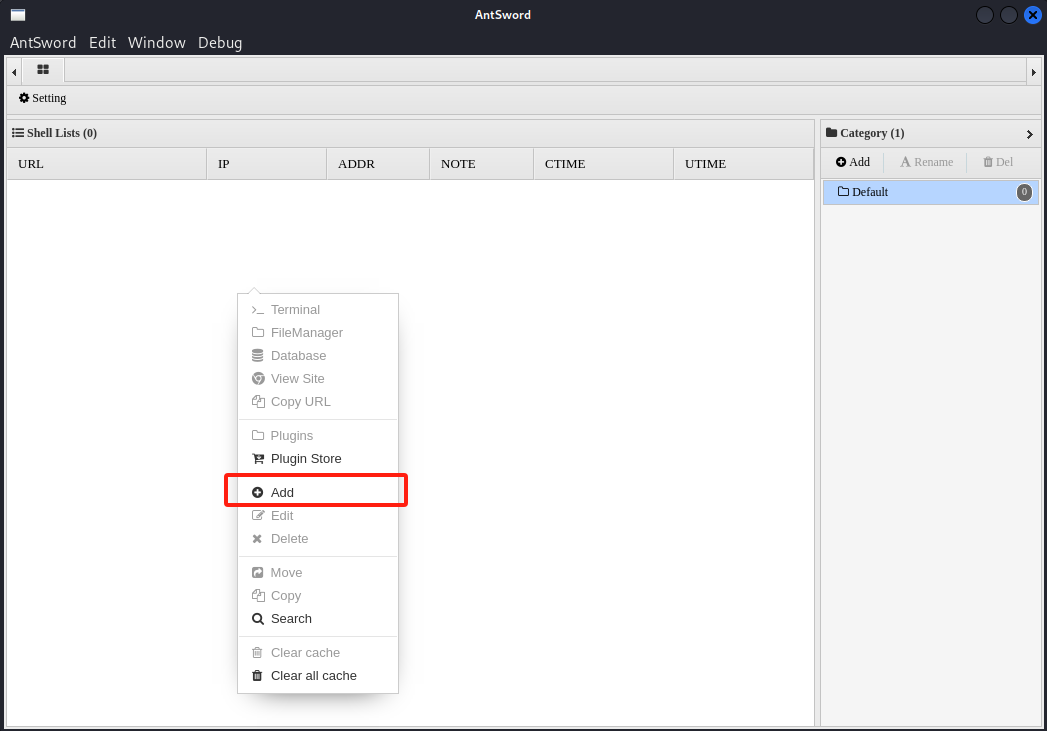This screenshot has width=1047, height=731.
Task: Sort by the ADDR column header
Action: (378, 164)
